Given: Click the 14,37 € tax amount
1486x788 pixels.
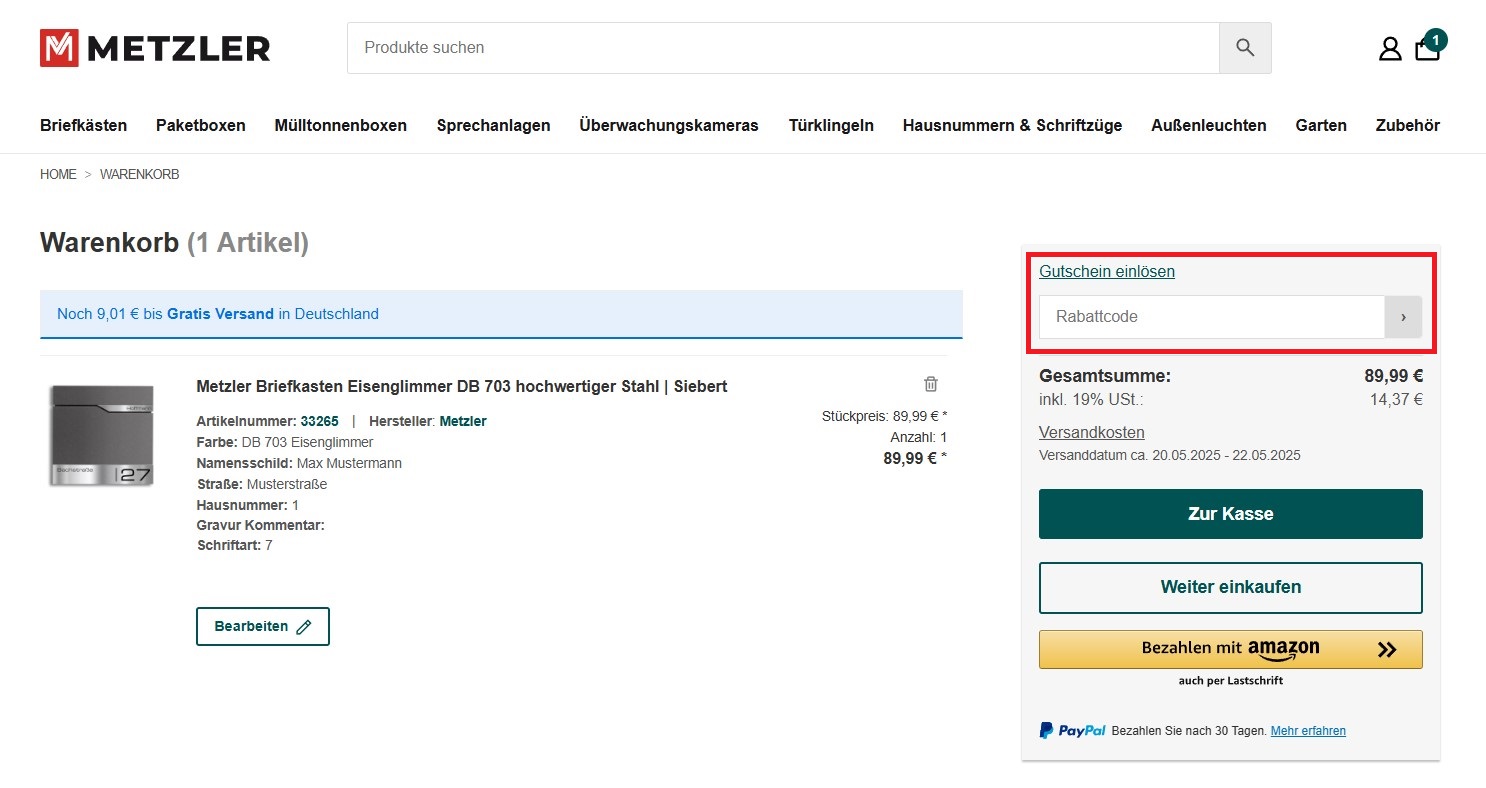Looking at the screenshot, I should click(x=1396, y=399).
